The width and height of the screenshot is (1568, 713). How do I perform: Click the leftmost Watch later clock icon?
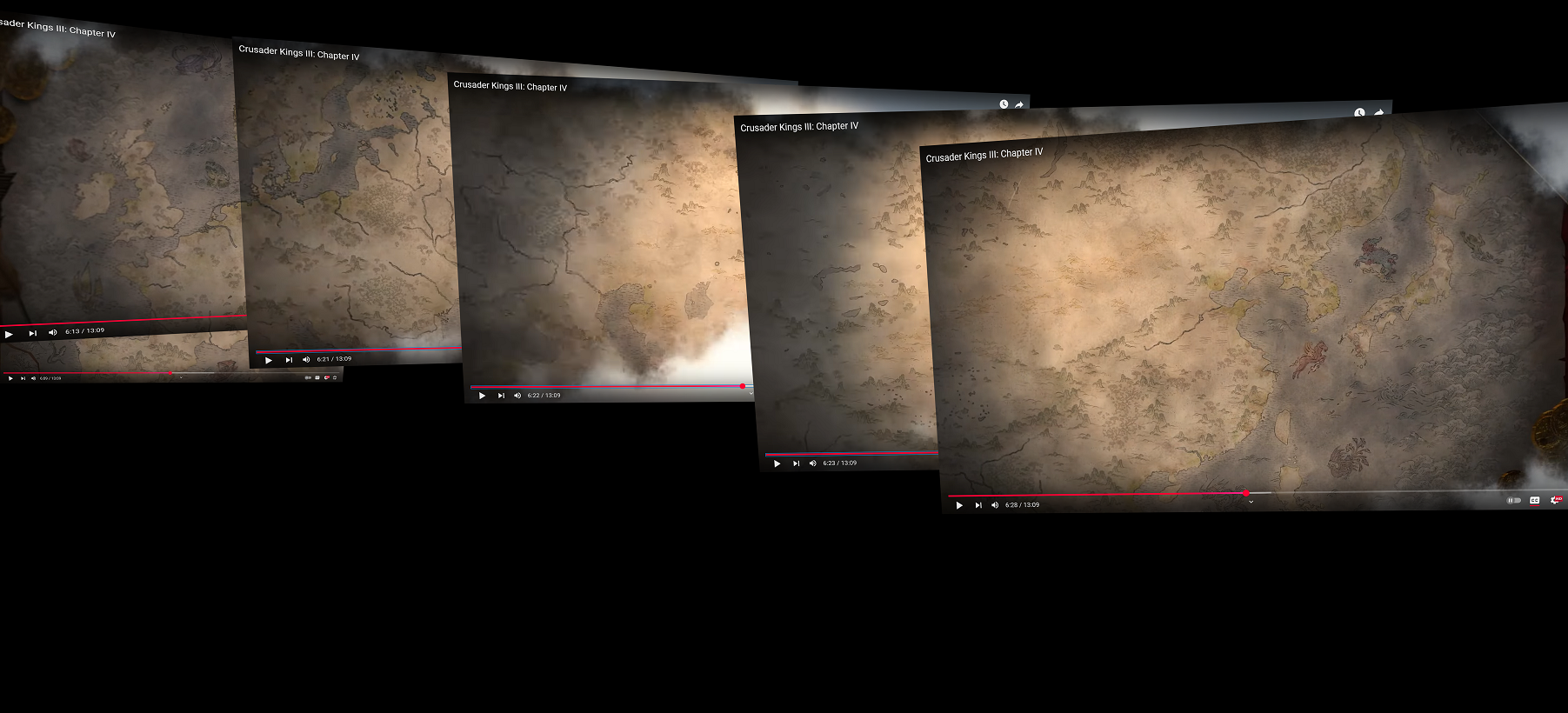tap(1004, 104)
